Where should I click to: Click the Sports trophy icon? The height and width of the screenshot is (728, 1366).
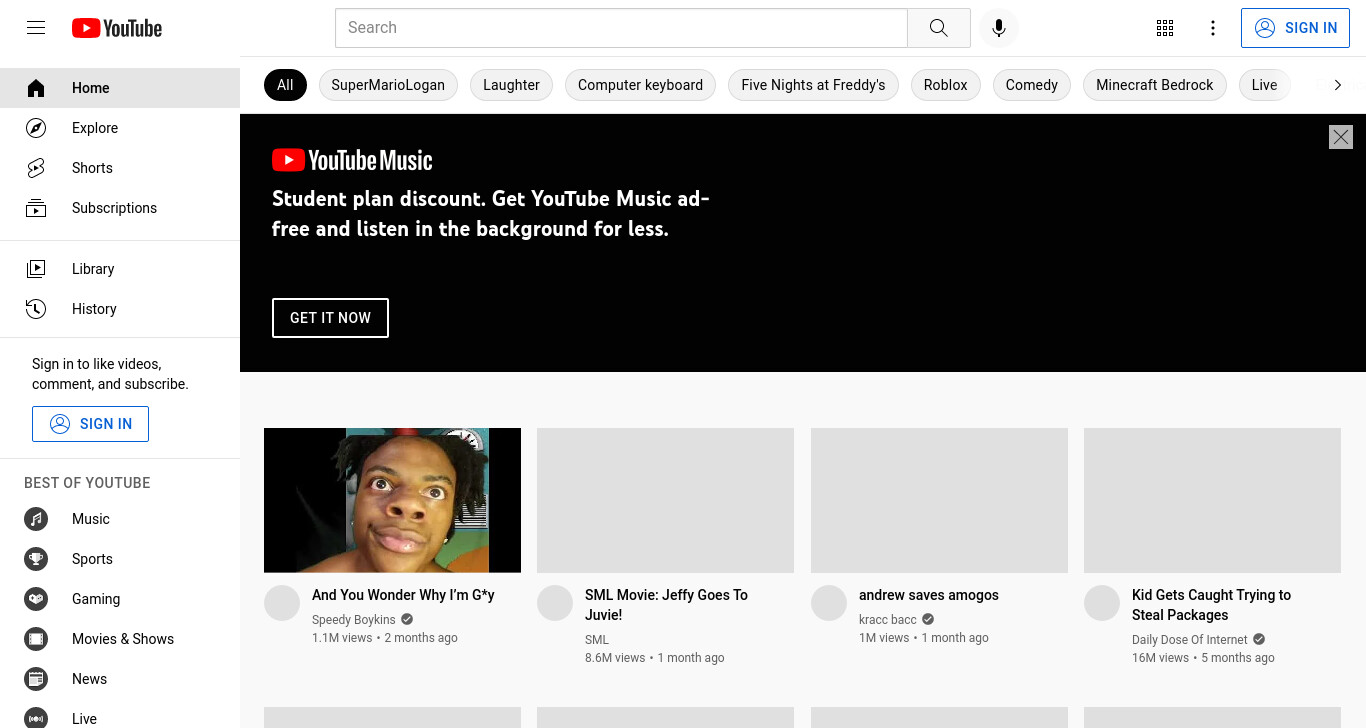pos(36,559)
